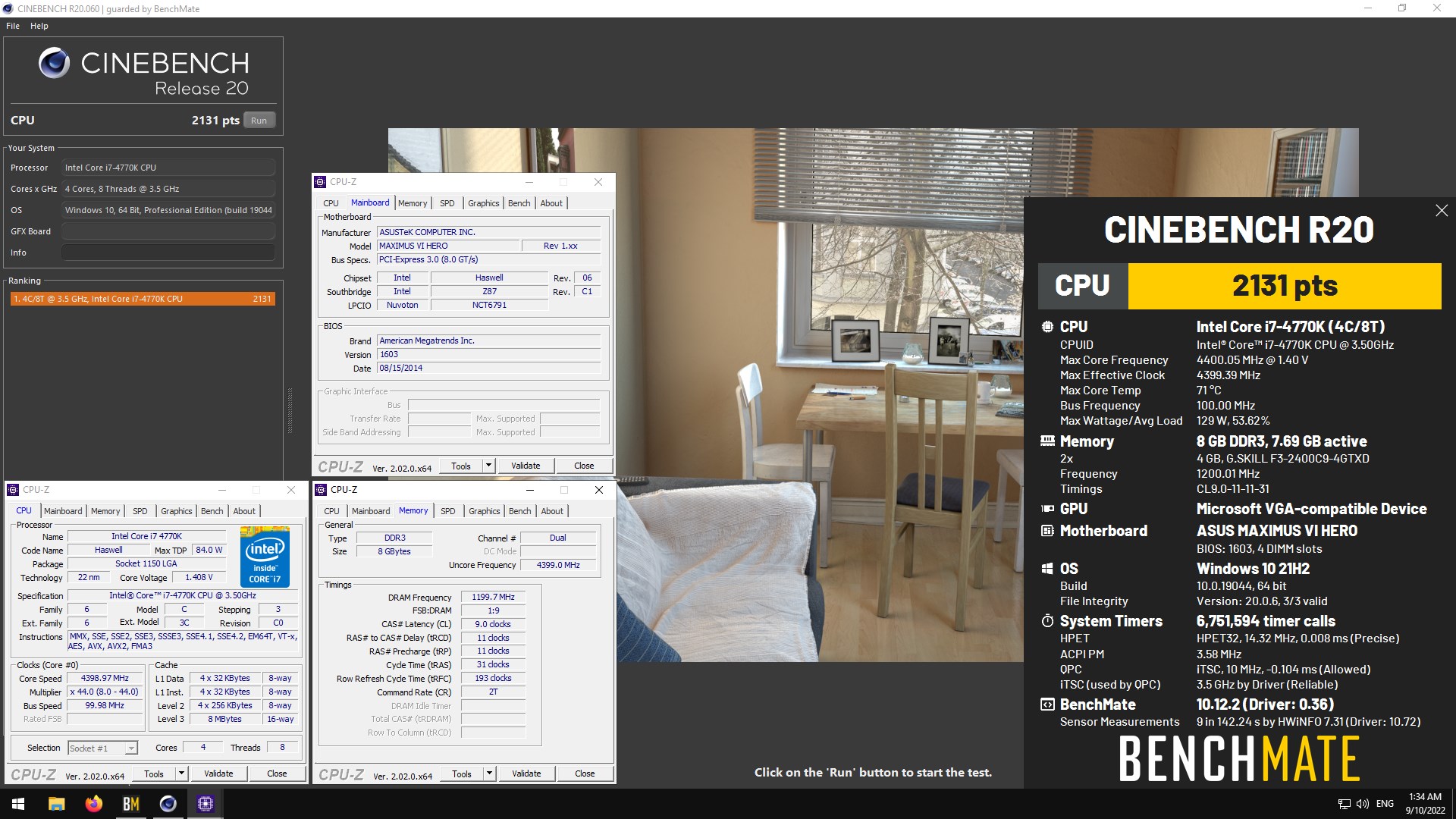Open SPD tab in Mainboard CPU-Z window

click(447, 203)
